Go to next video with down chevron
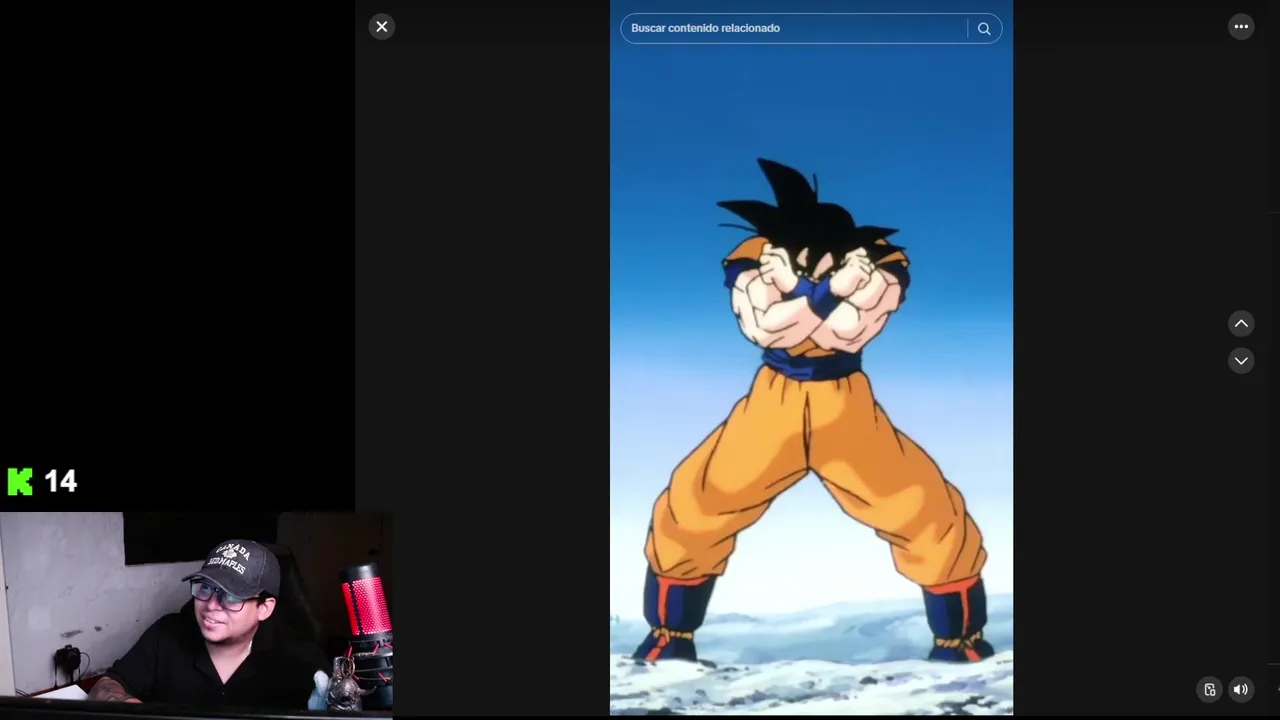The width and height of the screenshot is (1280, 720). [x=1241, y=361]
